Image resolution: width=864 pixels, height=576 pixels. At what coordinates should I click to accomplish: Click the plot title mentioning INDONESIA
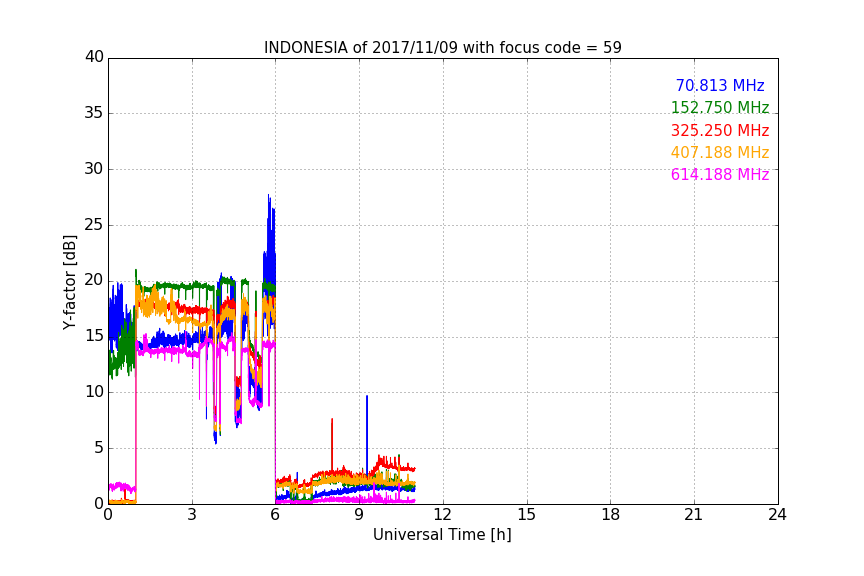[442, 47]
